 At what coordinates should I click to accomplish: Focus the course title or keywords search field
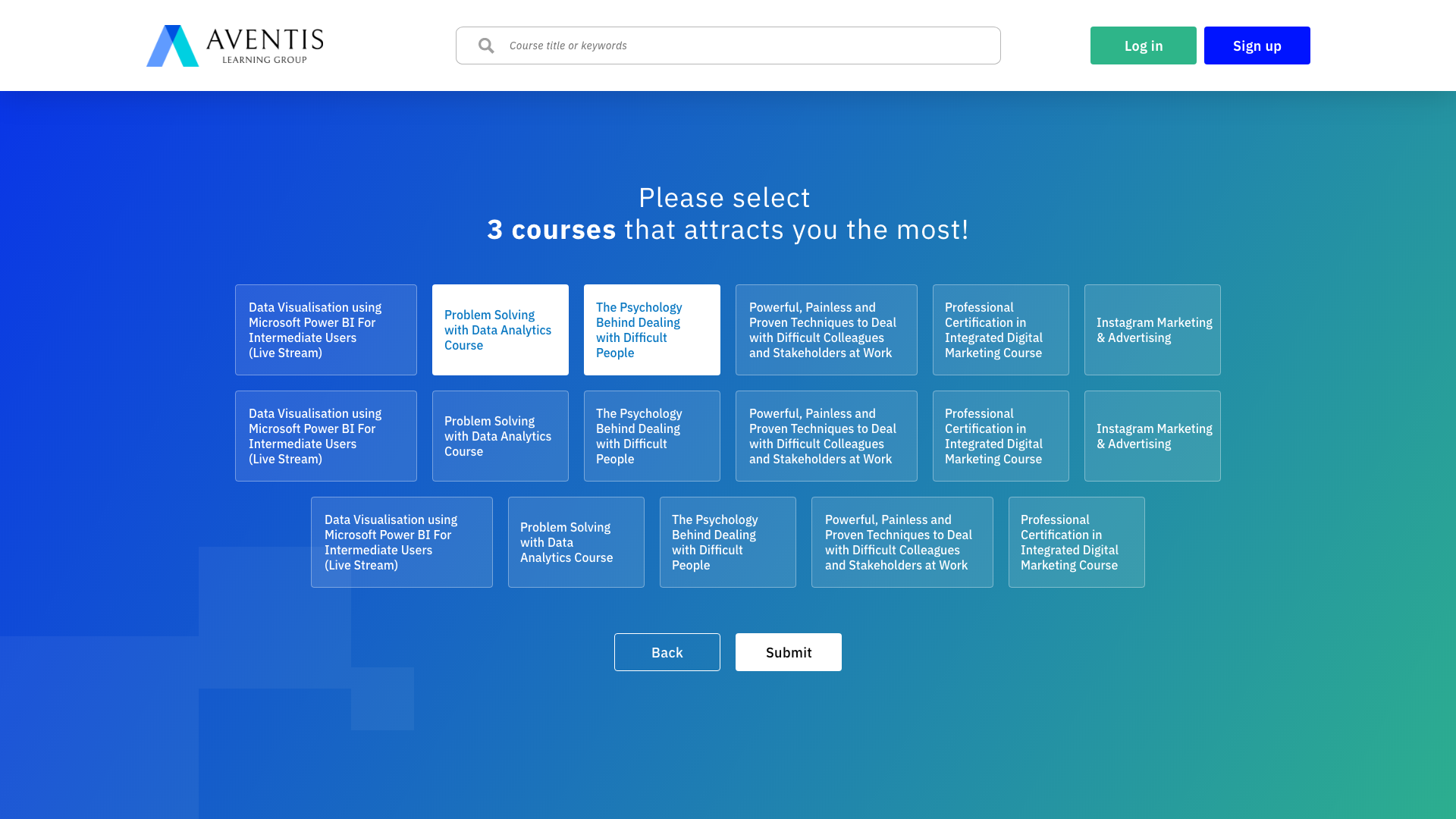(x=728, y=45)
